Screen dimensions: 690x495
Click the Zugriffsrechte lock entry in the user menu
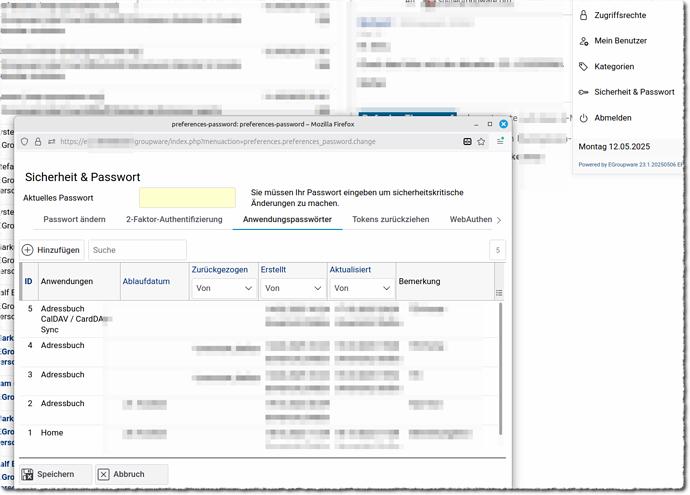[613, 15]
